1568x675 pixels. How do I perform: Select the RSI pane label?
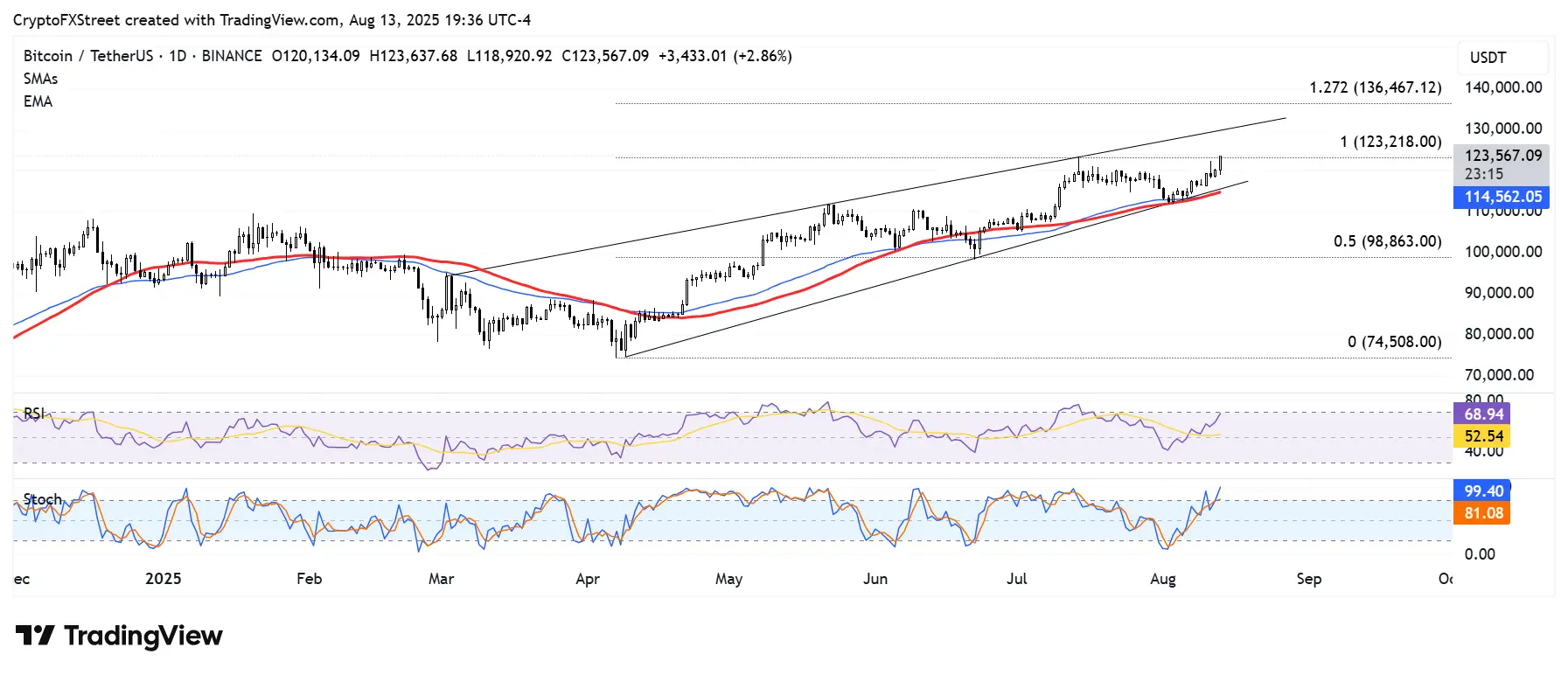click(x=34, y=413)
